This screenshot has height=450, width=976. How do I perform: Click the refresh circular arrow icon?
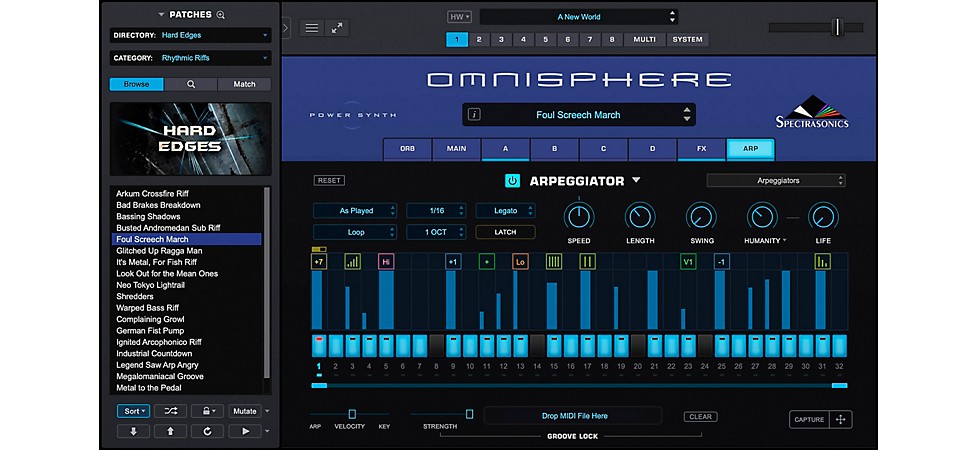pos(207,431)
